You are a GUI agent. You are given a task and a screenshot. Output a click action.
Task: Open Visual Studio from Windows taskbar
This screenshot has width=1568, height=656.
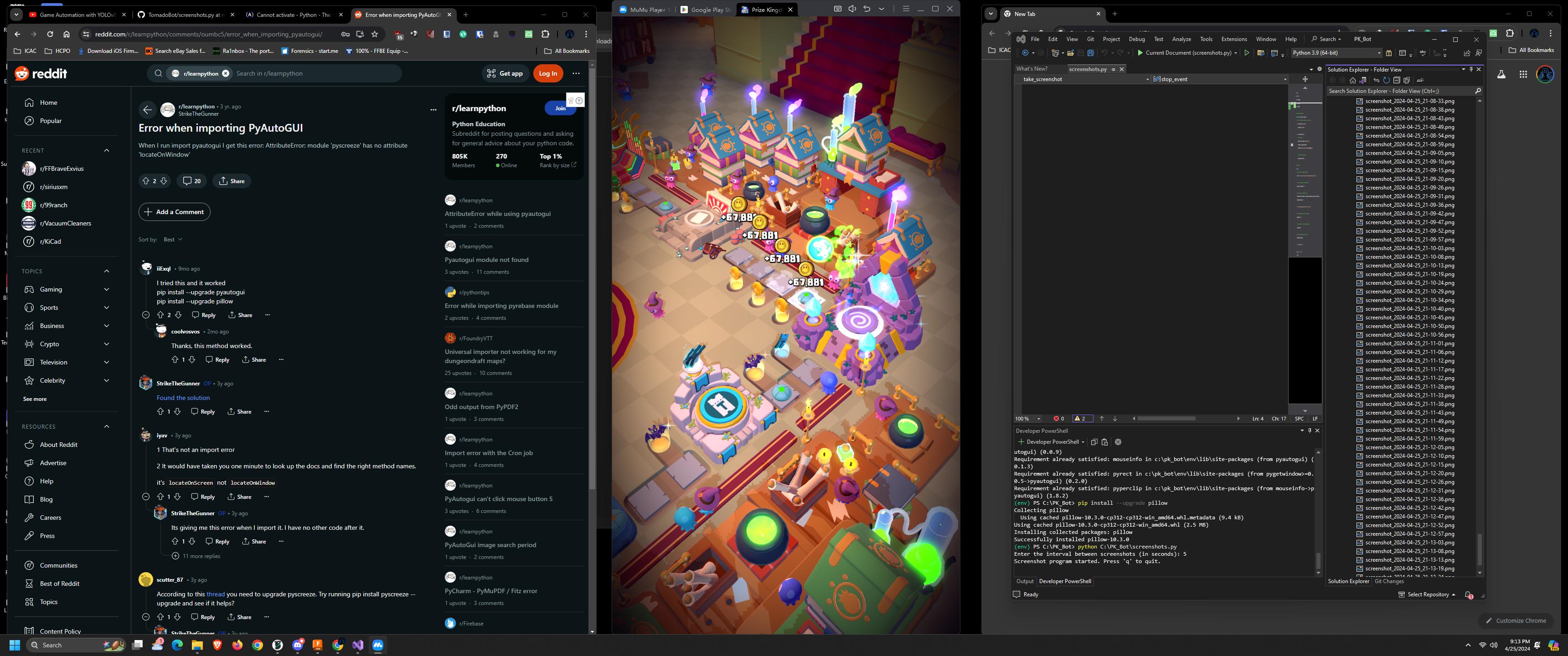pos(358,645)
